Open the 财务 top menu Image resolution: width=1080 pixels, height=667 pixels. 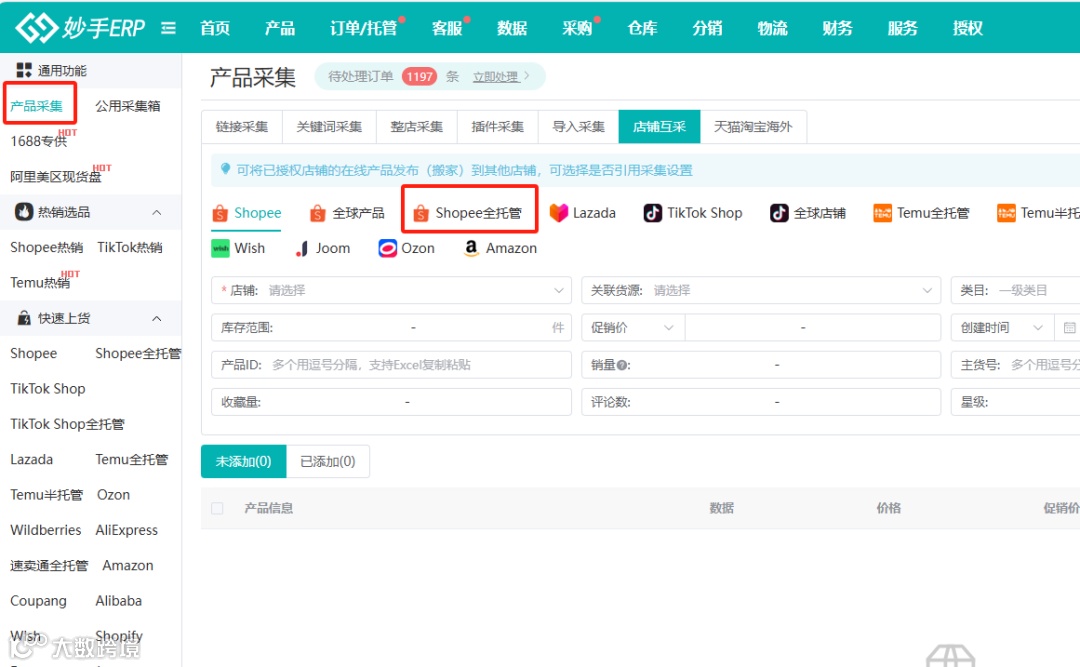[x=837, y=28]
